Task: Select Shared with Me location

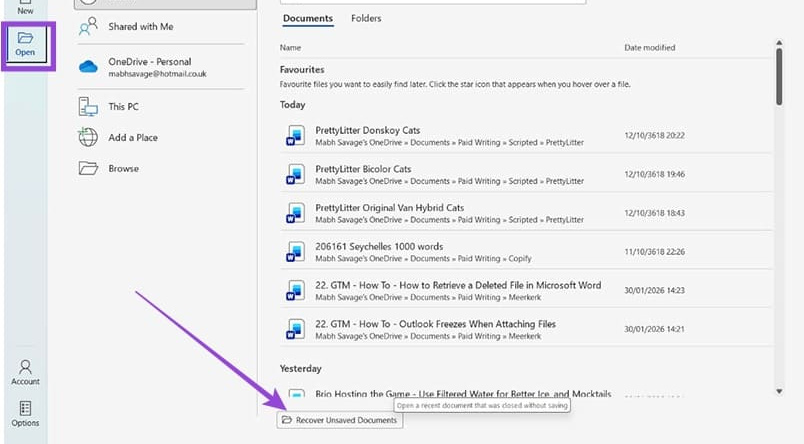Action: point(160,27)
